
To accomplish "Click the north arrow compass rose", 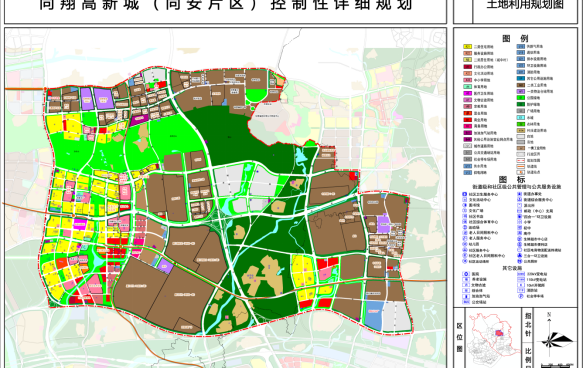I will (556, 340).
